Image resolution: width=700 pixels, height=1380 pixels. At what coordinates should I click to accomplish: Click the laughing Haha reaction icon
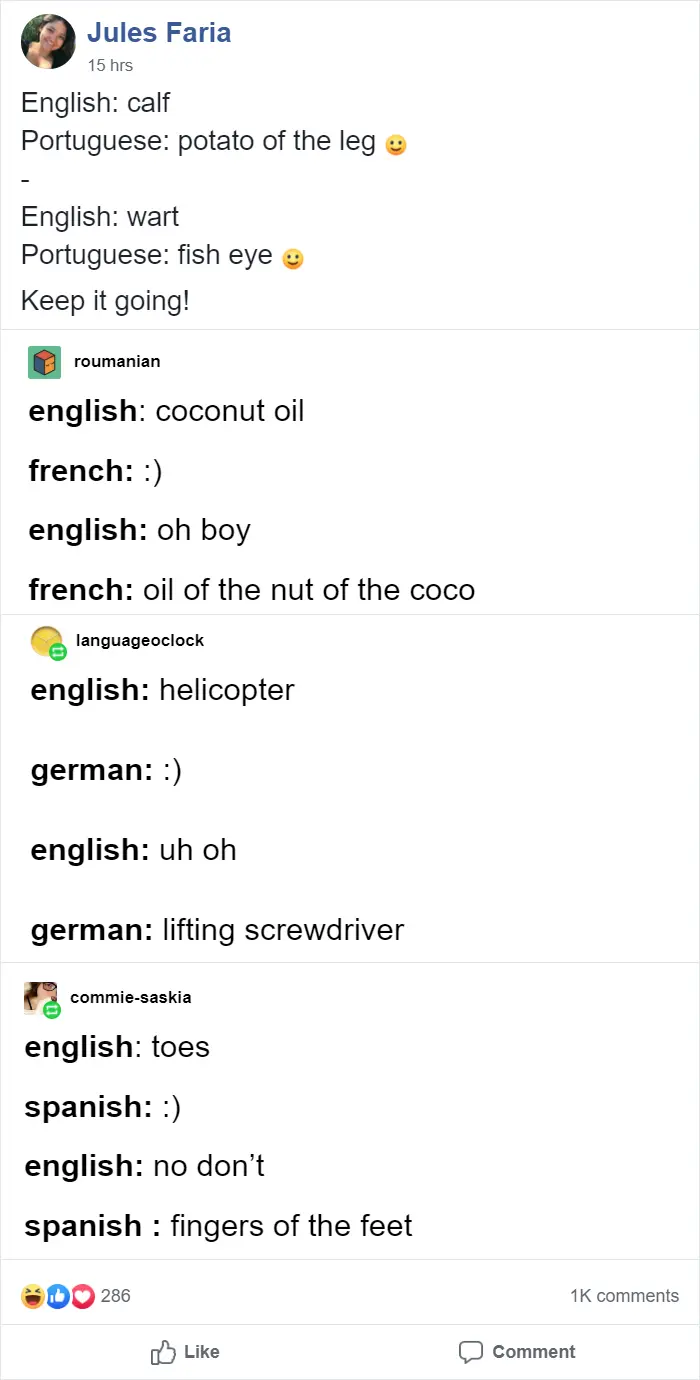tap(33, 1296)
